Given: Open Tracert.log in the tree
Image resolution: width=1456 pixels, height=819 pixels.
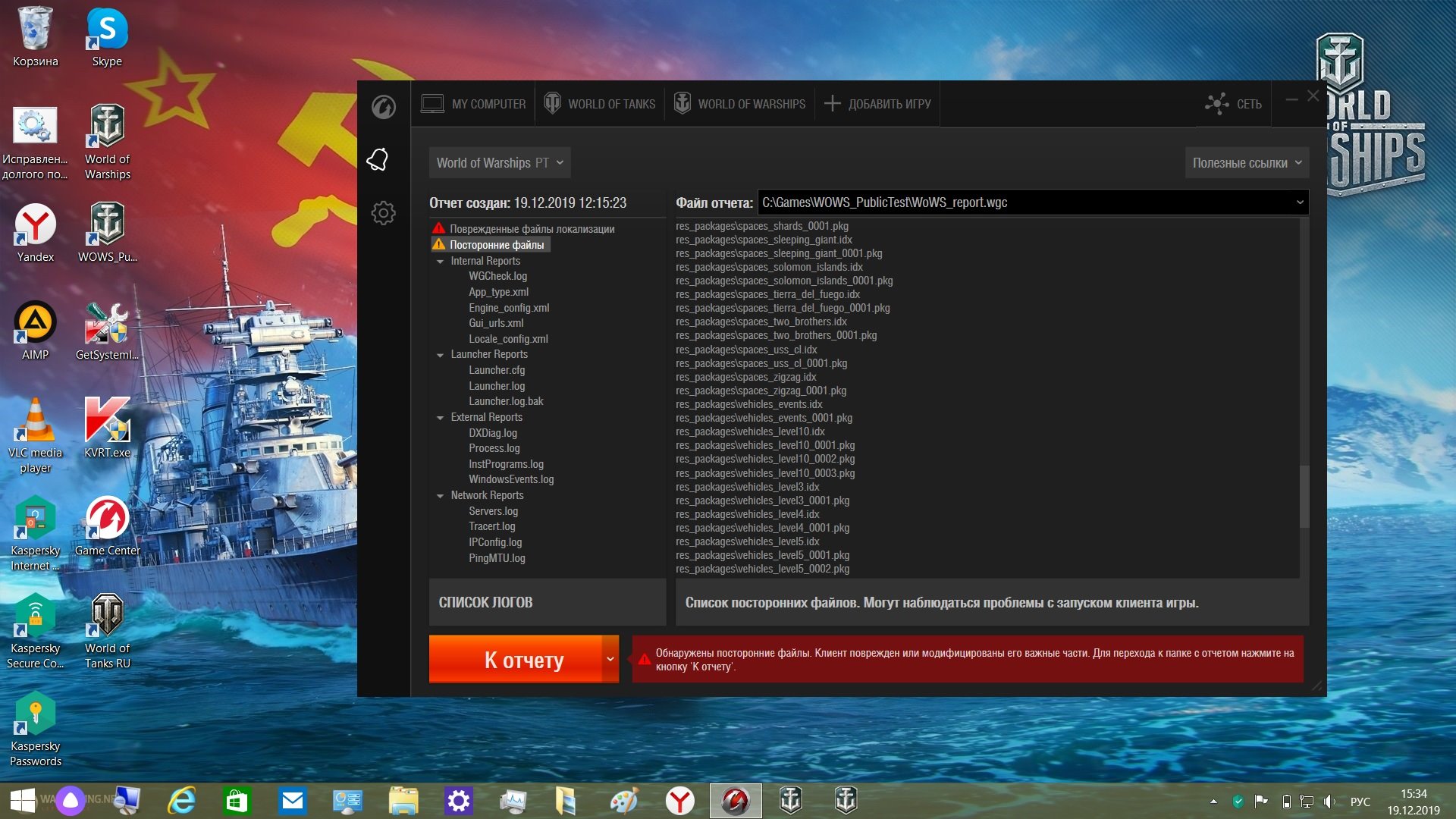Looking at the screenshot, I should [x=492, y=526].
